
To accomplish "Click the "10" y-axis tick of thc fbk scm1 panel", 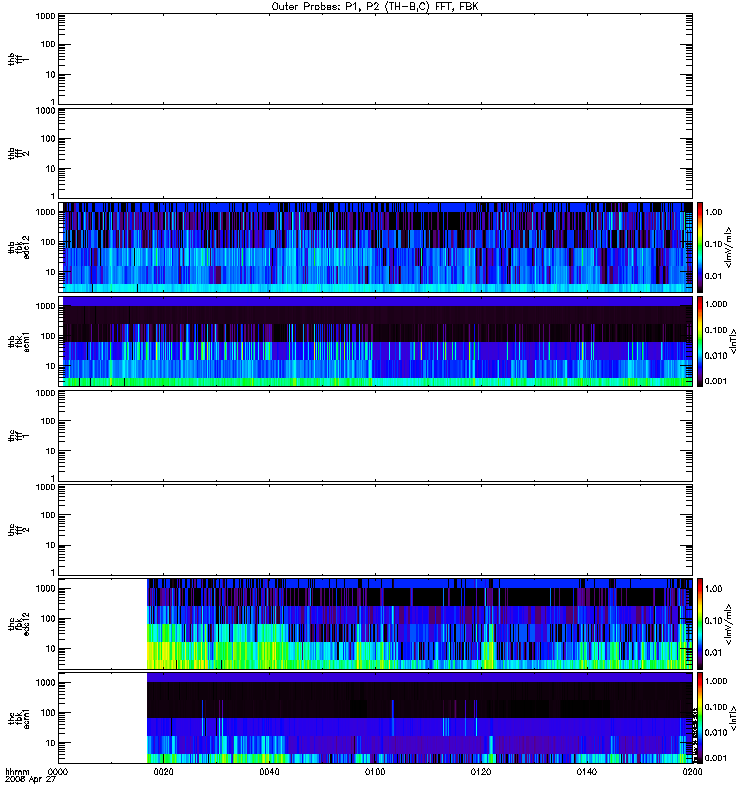I will coord(51,743).
